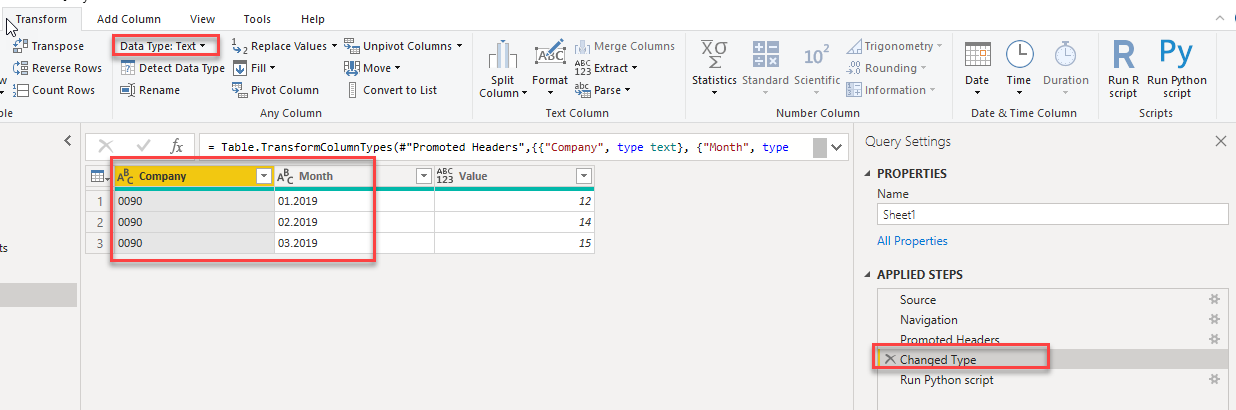
Task: Switch to the Transform tab
Action: point(41,19)
